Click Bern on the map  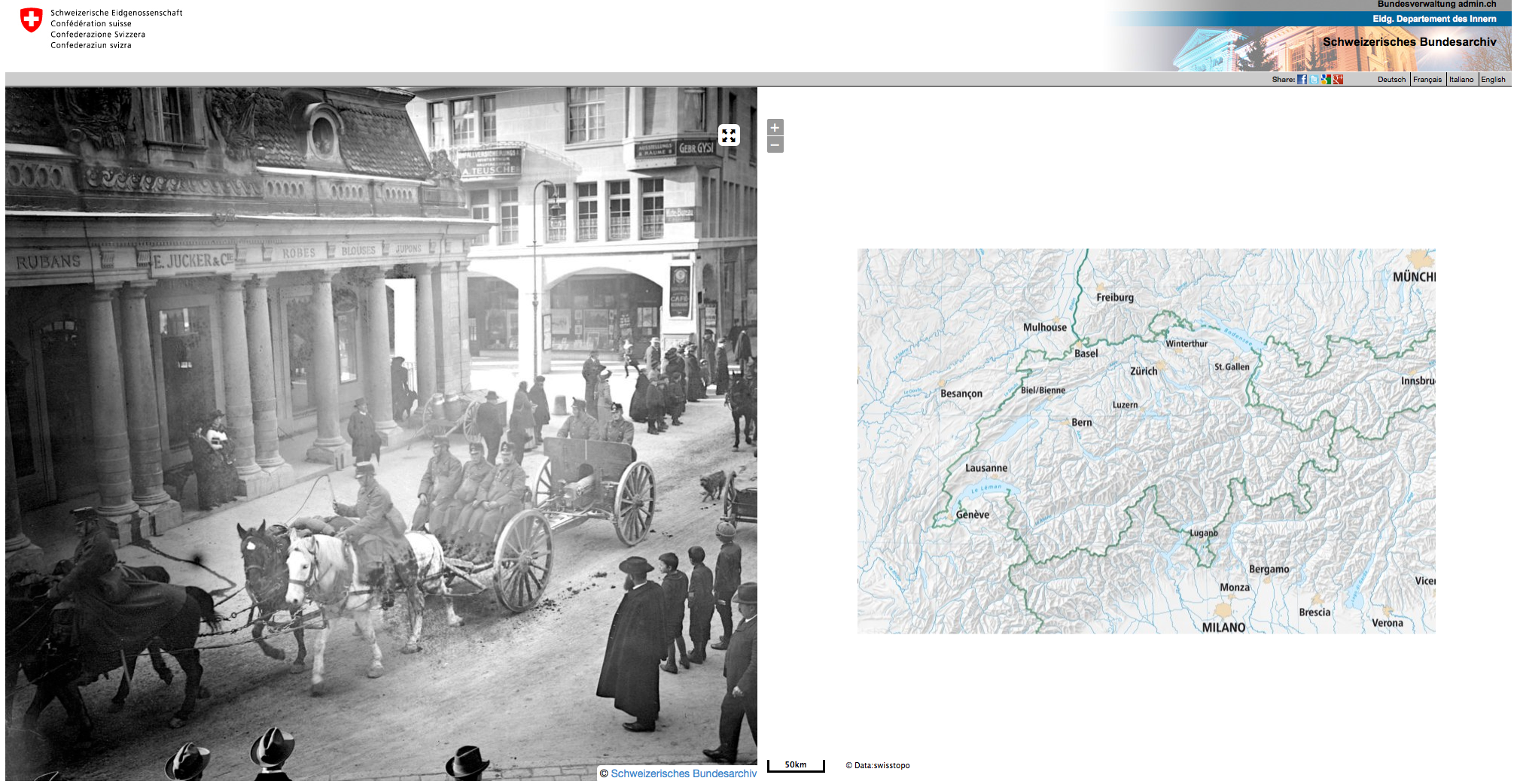point(1081,423)
